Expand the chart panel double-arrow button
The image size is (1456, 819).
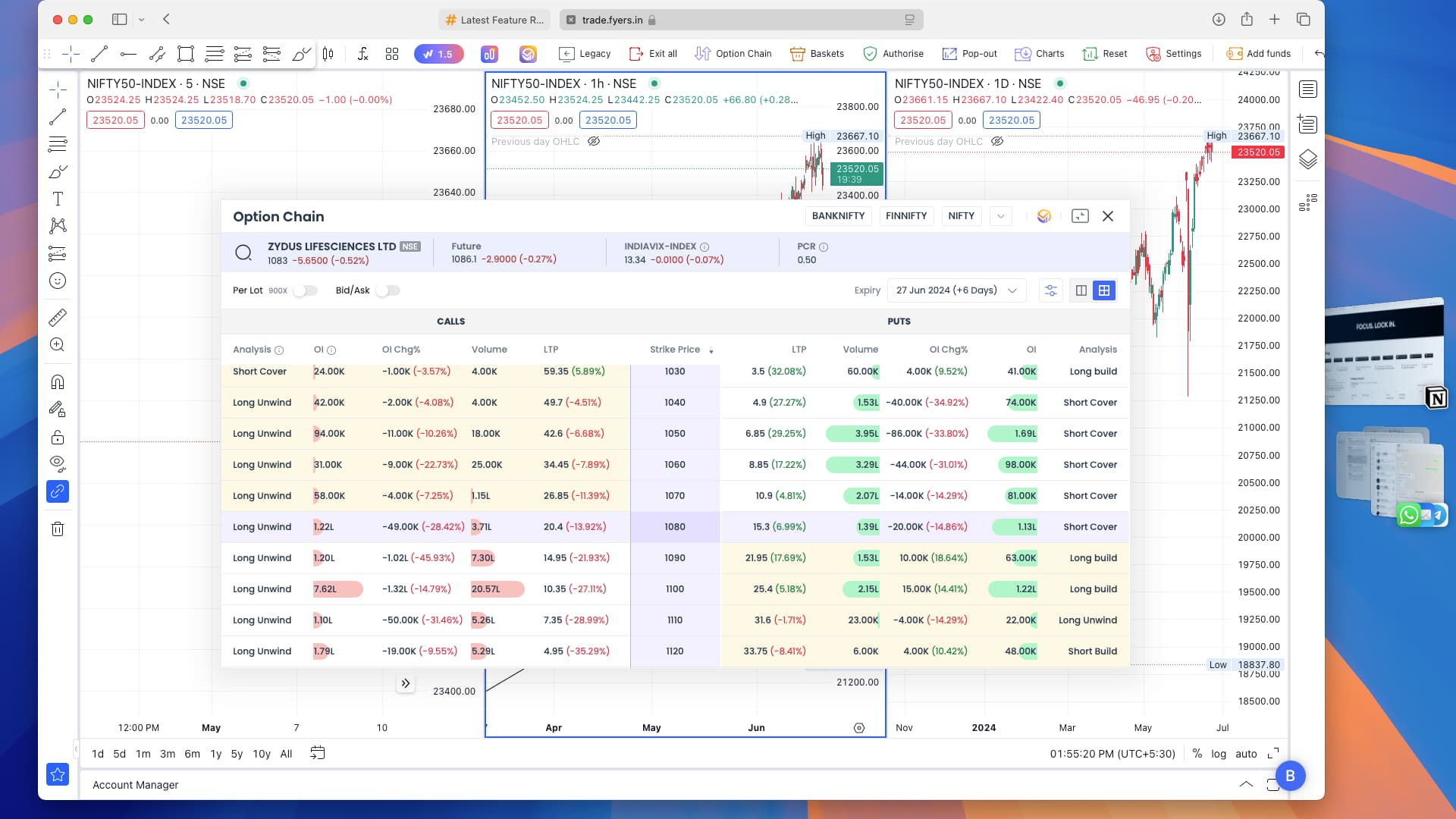pos(406,683)
